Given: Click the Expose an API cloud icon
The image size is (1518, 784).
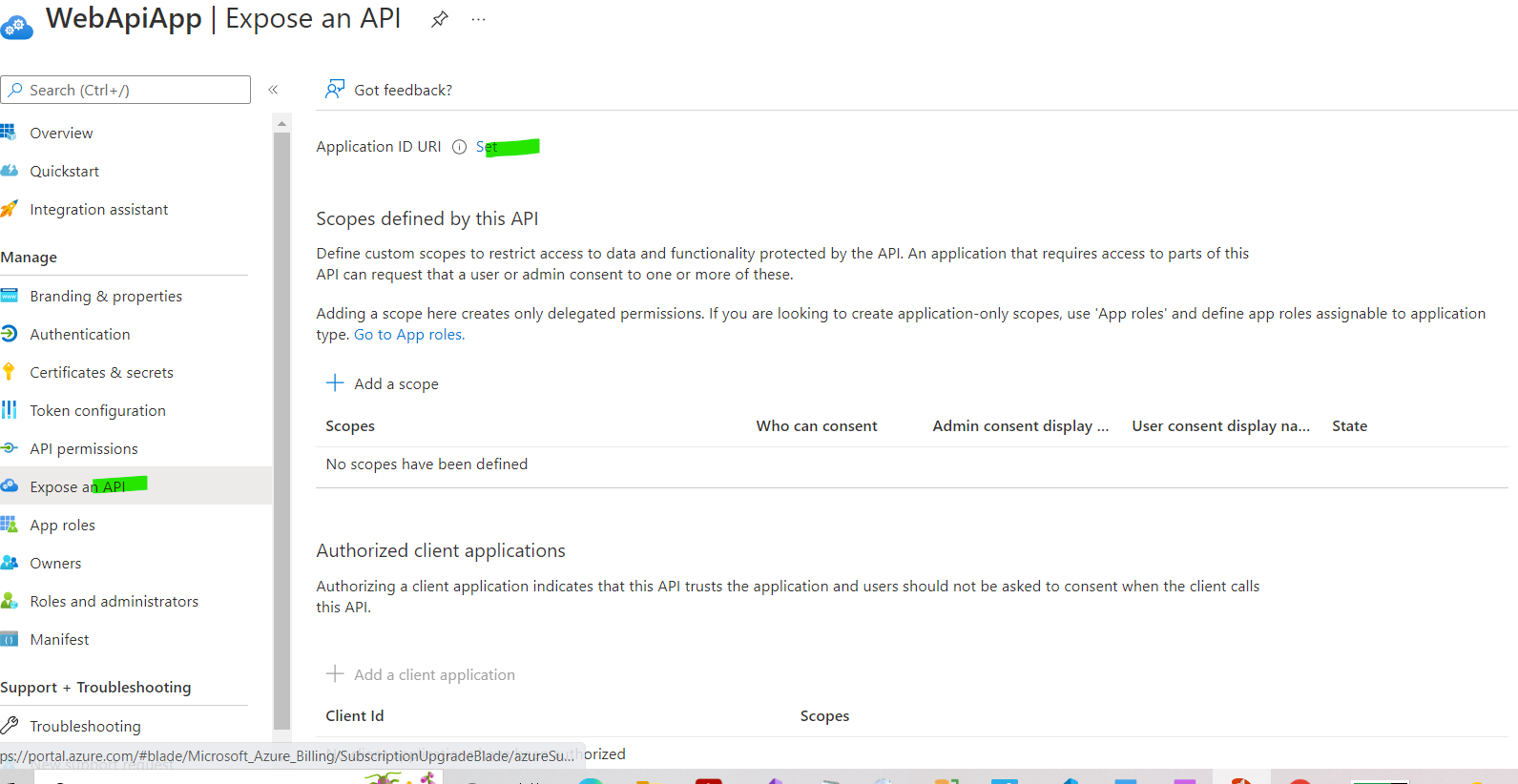Looking at the screenshot, I should 9,485.
